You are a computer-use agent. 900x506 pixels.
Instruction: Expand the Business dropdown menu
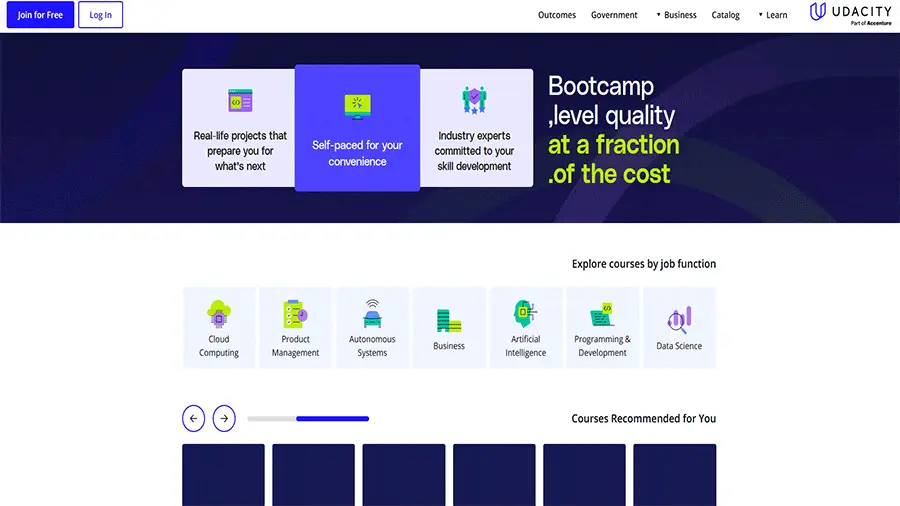tap(676, 15)
